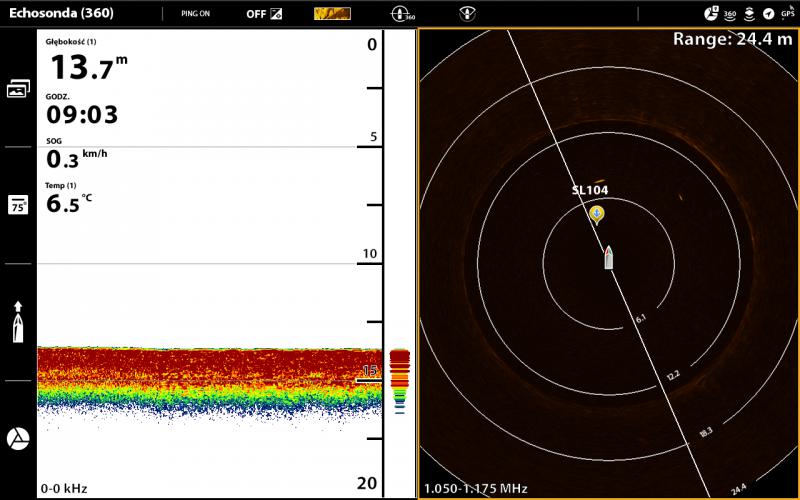Click the GPS status icon
Screen dimensions: 800x500
[787, 14]
